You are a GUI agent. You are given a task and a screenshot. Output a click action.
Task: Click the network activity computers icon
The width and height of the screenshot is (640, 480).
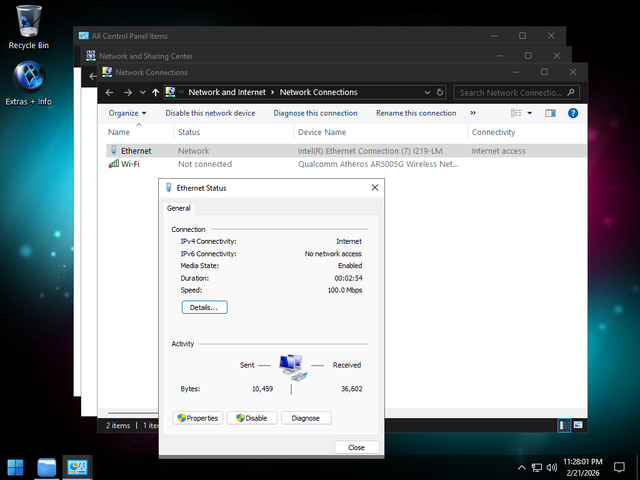click(x=293, y=367)
